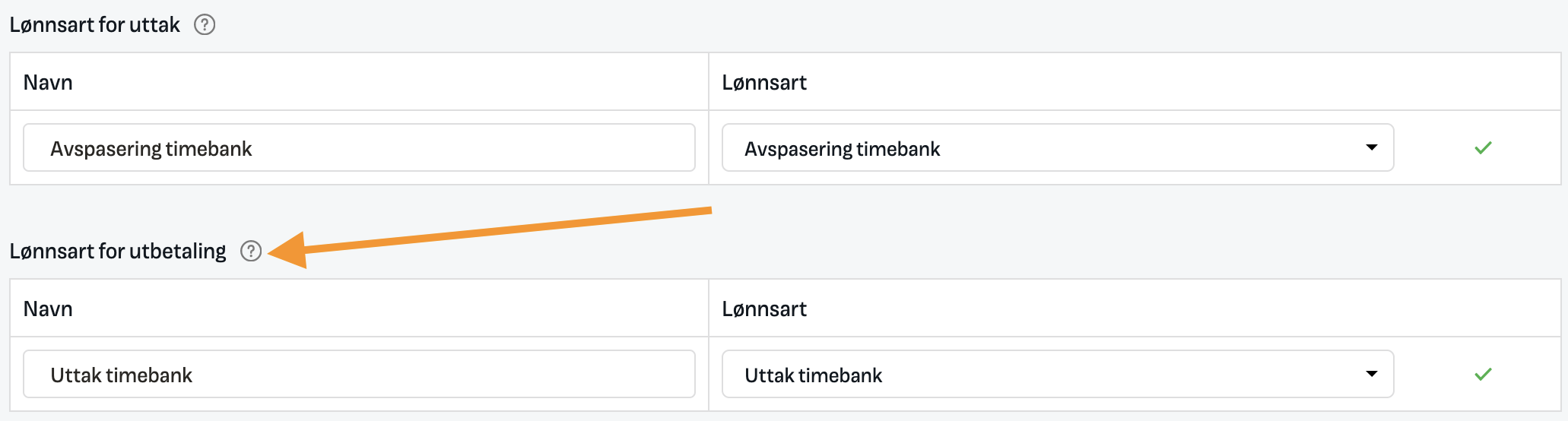Viewport: 1568px width, 421px height.
Task: Focus the Navn field containing Uttak timebank
Action: coord(359,374)
